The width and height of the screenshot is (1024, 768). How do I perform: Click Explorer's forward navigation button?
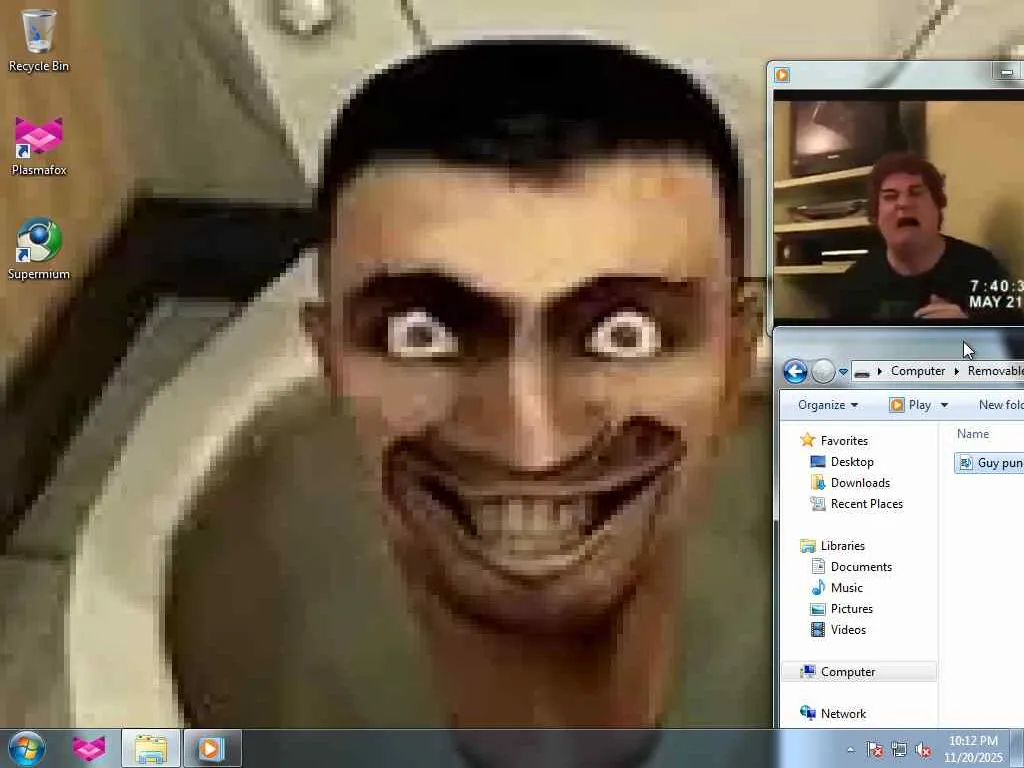[823, 372]
